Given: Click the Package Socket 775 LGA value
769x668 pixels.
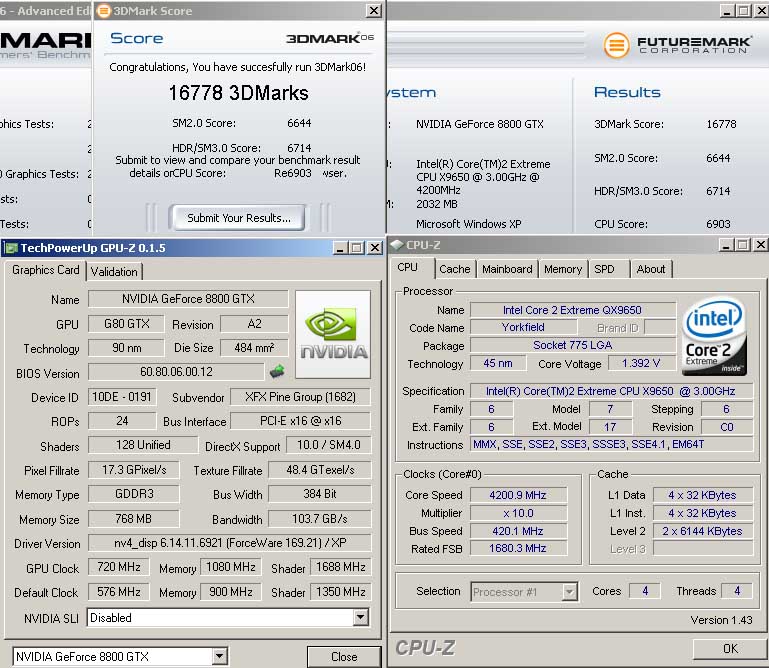Looking at the screenshot, I should (572, 345).
